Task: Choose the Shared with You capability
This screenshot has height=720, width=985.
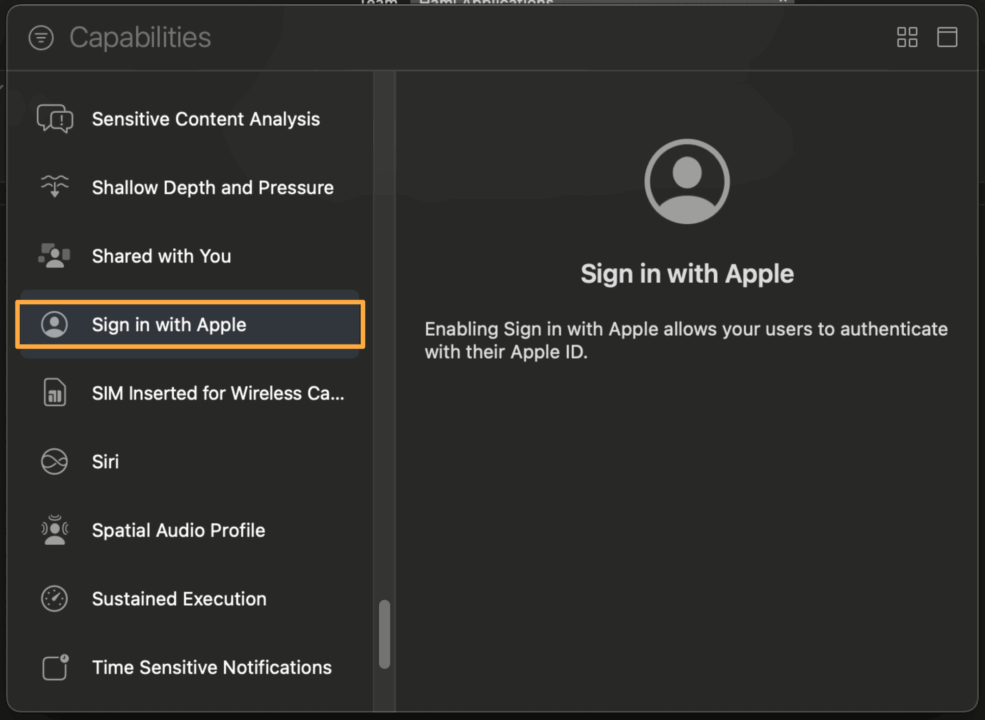Action: (190, 256)
